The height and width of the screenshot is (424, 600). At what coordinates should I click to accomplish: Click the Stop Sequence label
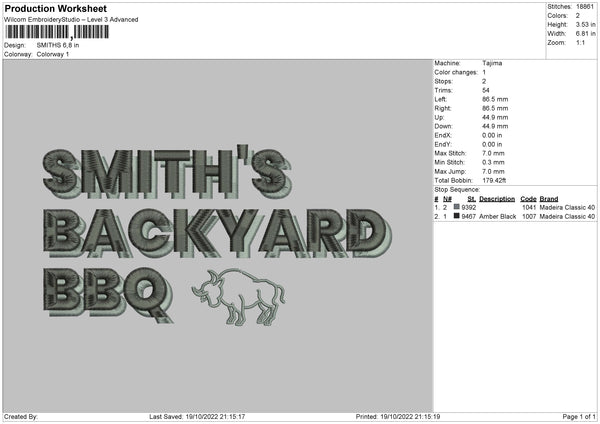click(x=457, y=190)
